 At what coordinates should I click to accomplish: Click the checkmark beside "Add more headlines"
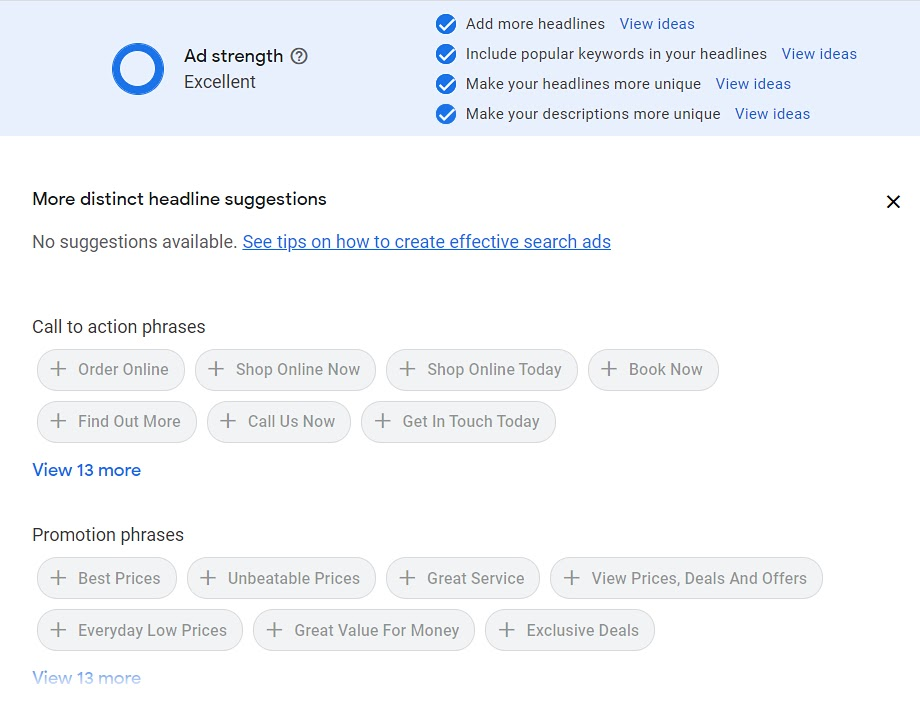click(x=445, y=24)
